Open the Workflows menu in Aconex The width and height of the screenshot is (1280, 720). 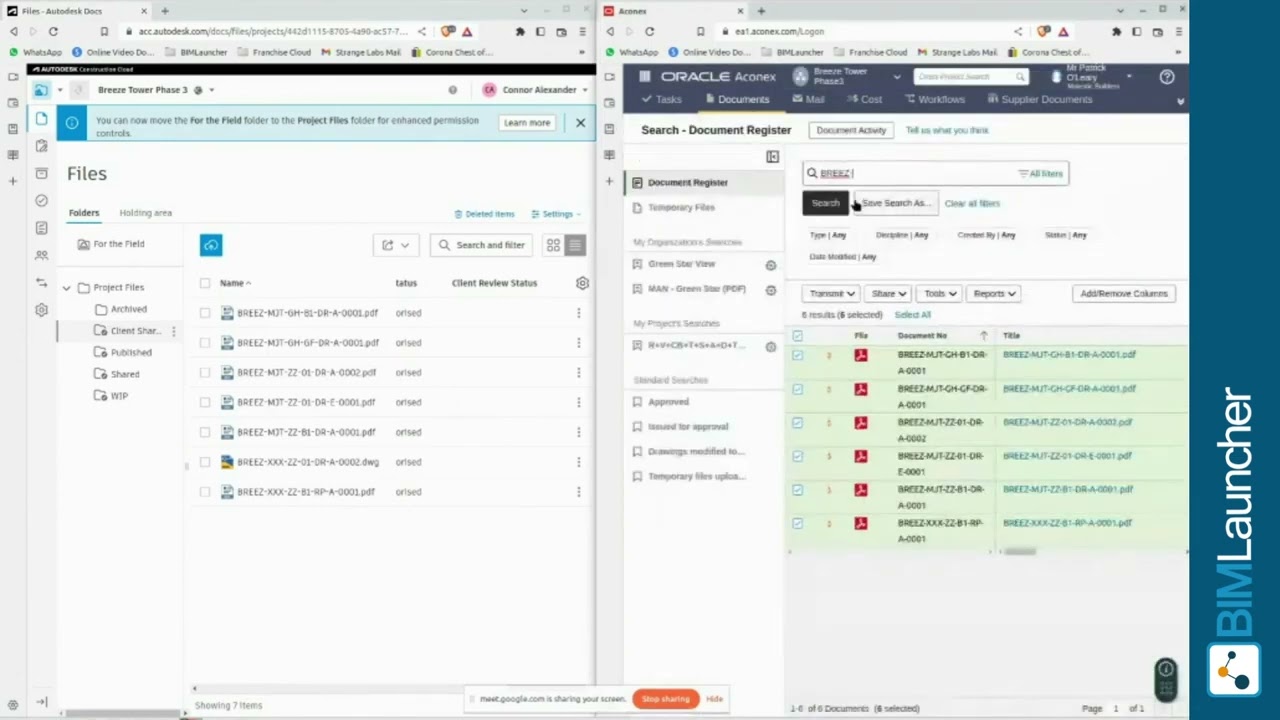point(934,99)
